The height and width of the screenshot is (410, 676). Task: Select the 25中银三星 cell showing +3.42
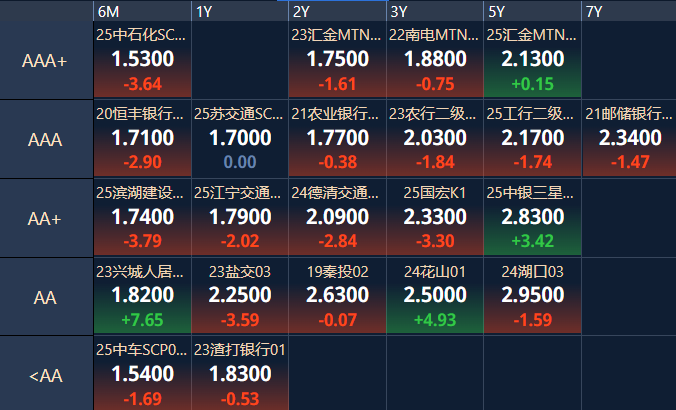point(532,217)
